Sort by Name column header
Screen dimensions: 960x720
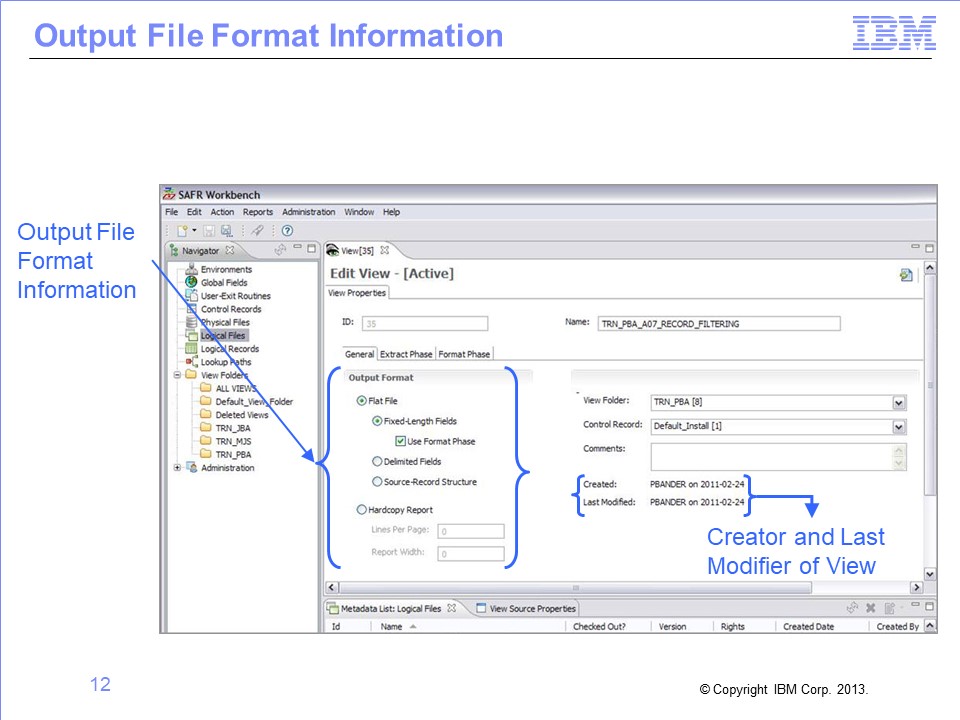coord(391,626)
